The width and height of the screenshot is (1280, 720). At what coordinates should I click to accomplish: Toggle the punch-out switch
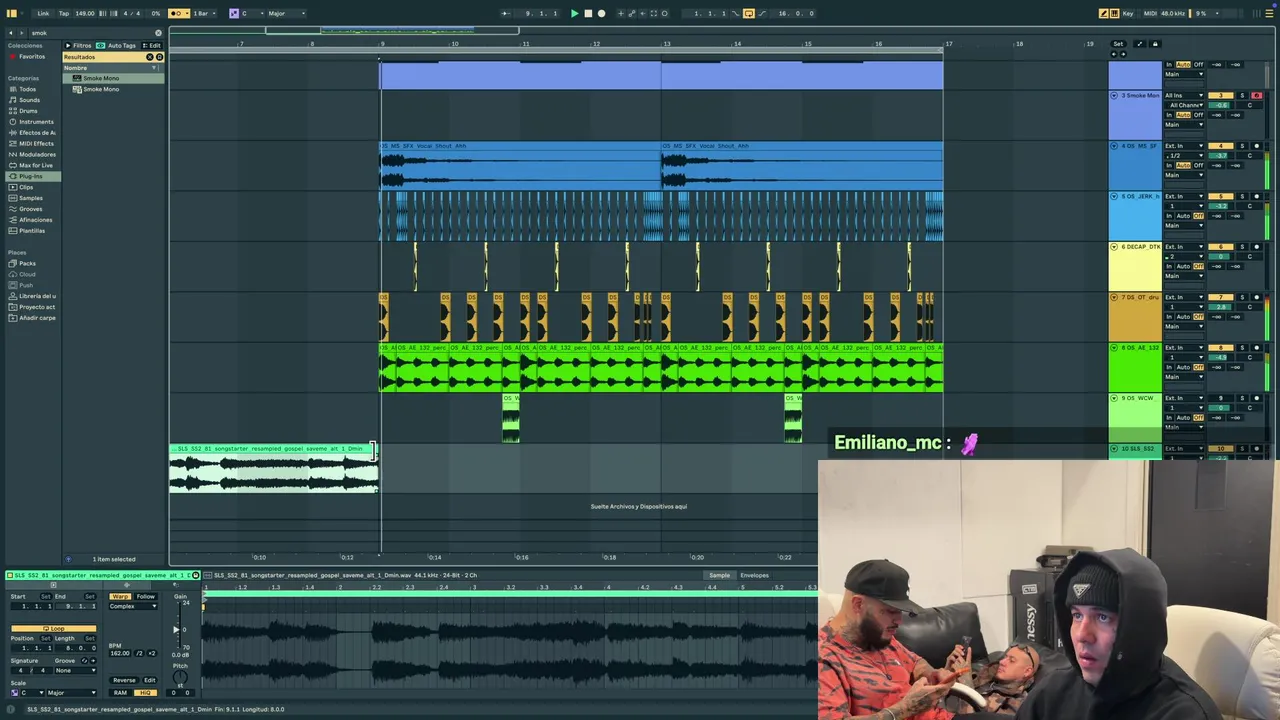click(762, 13)
